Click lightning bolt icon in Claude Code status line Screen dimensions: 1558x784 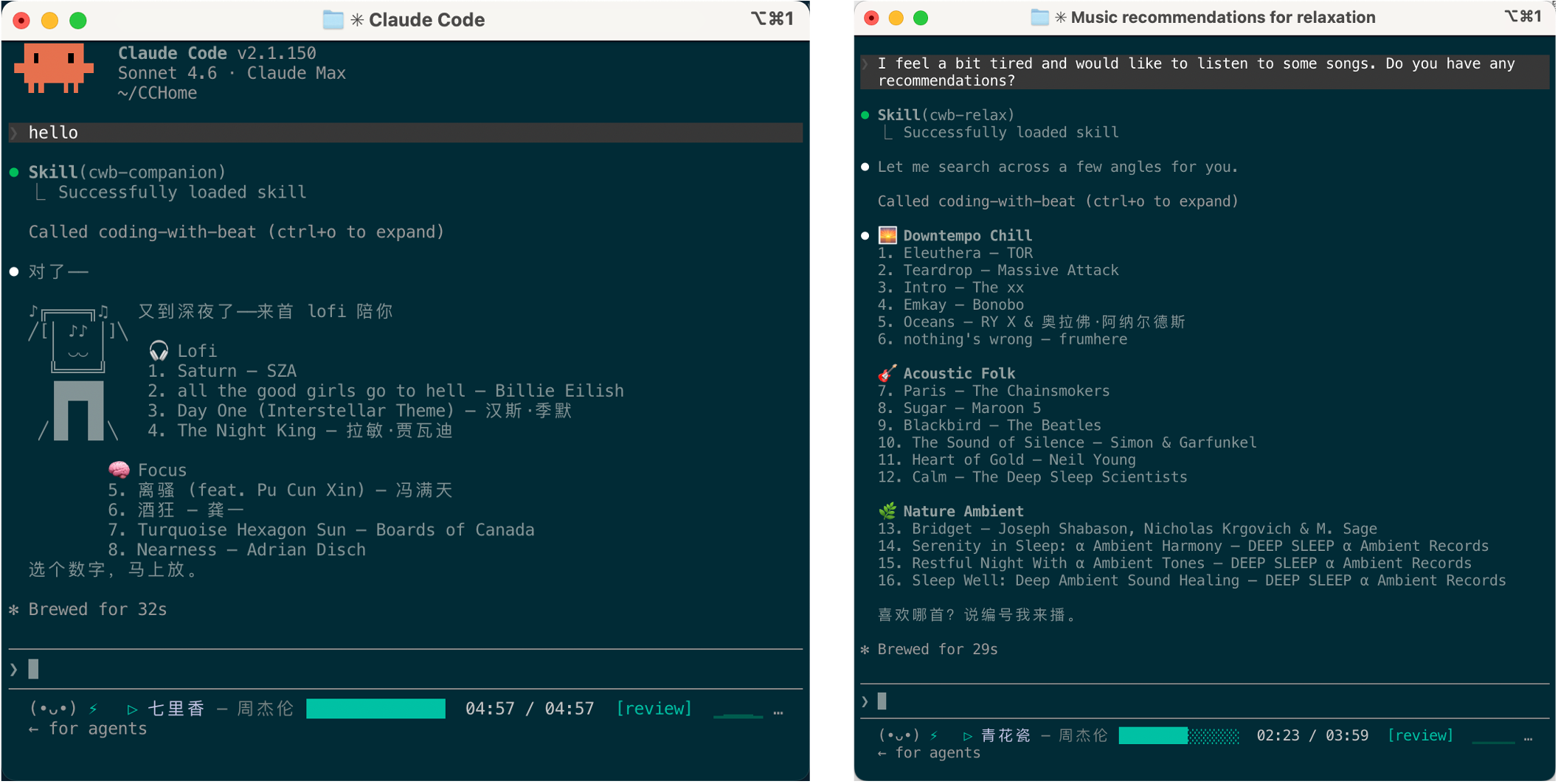(93, 709)
